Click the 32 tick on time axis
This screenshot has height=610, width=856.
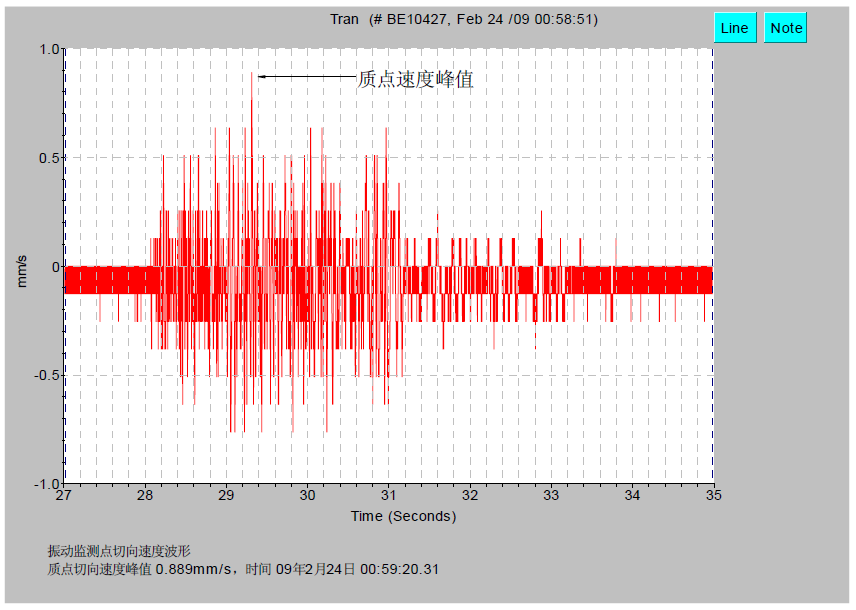click(470, 495)
